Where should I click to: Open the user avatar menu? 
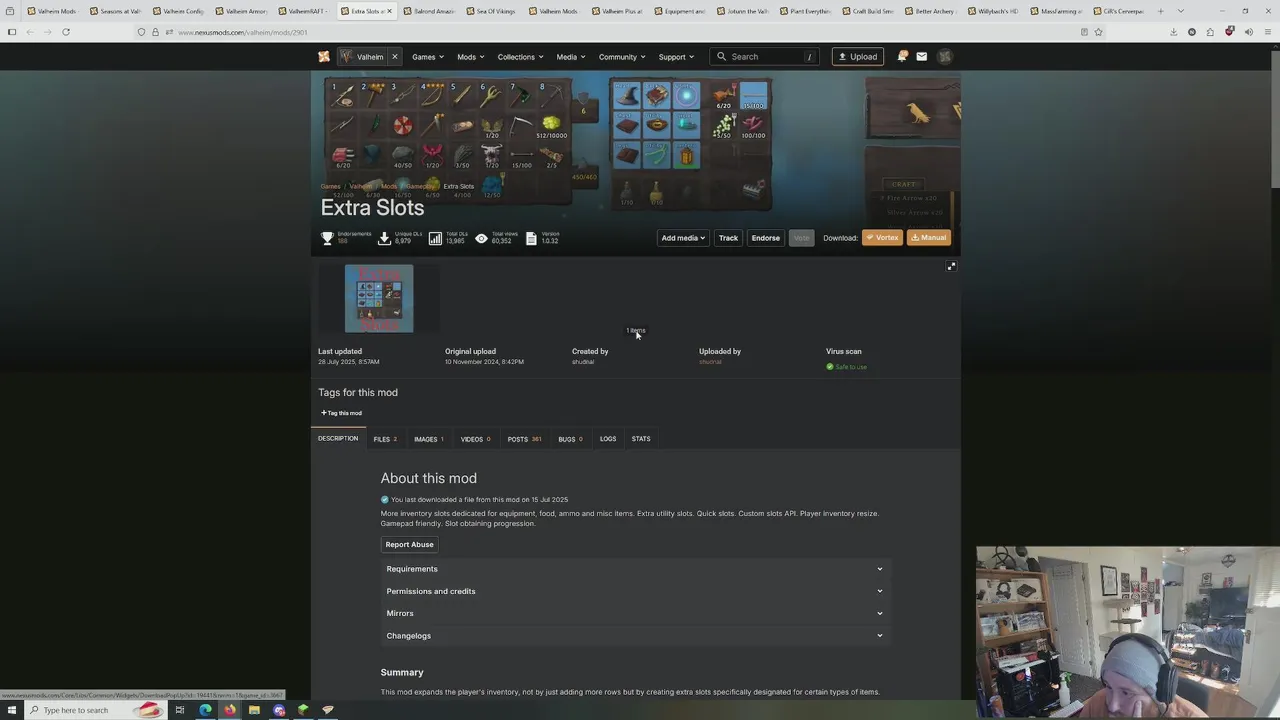945,57
